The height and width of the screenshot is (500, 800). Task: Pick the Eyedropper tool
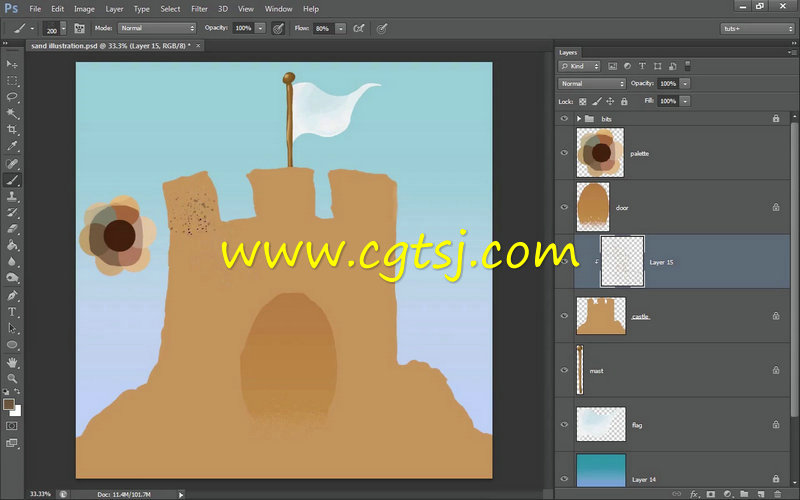coord(12,146)
